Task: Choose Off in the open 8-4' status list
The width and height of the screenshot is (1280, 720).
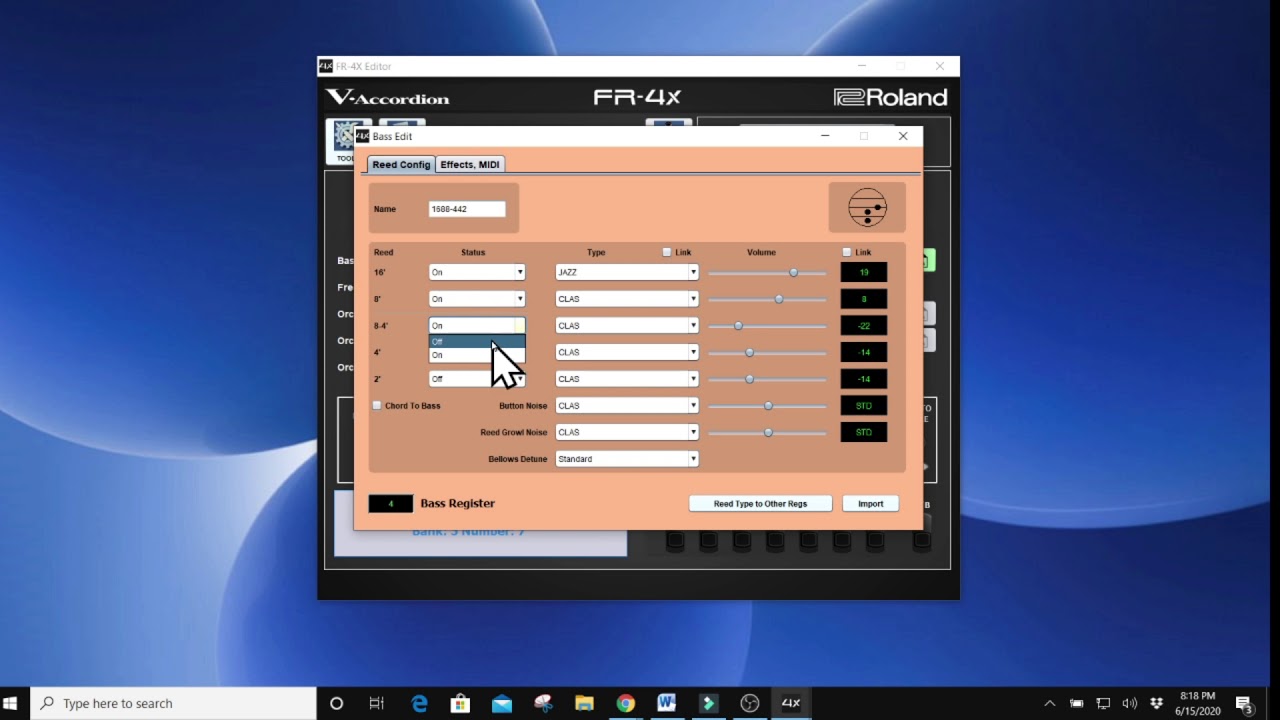Action: point(477,342)
